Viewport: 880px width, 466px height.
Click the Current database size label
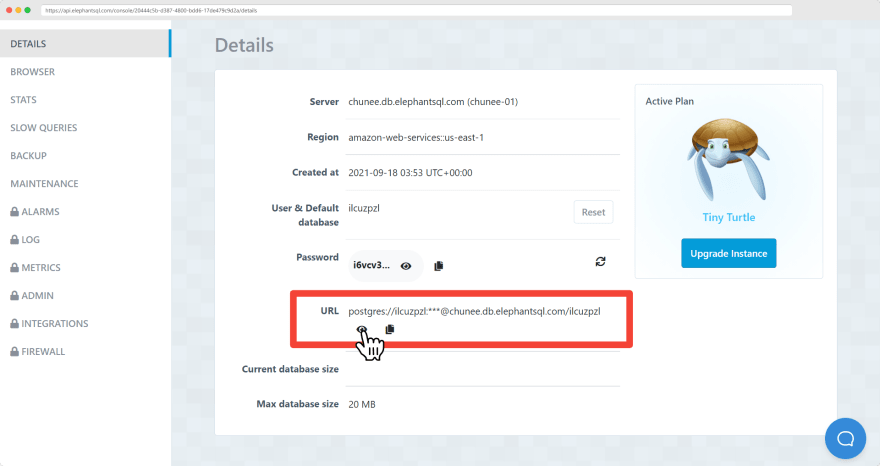(290, 369)
